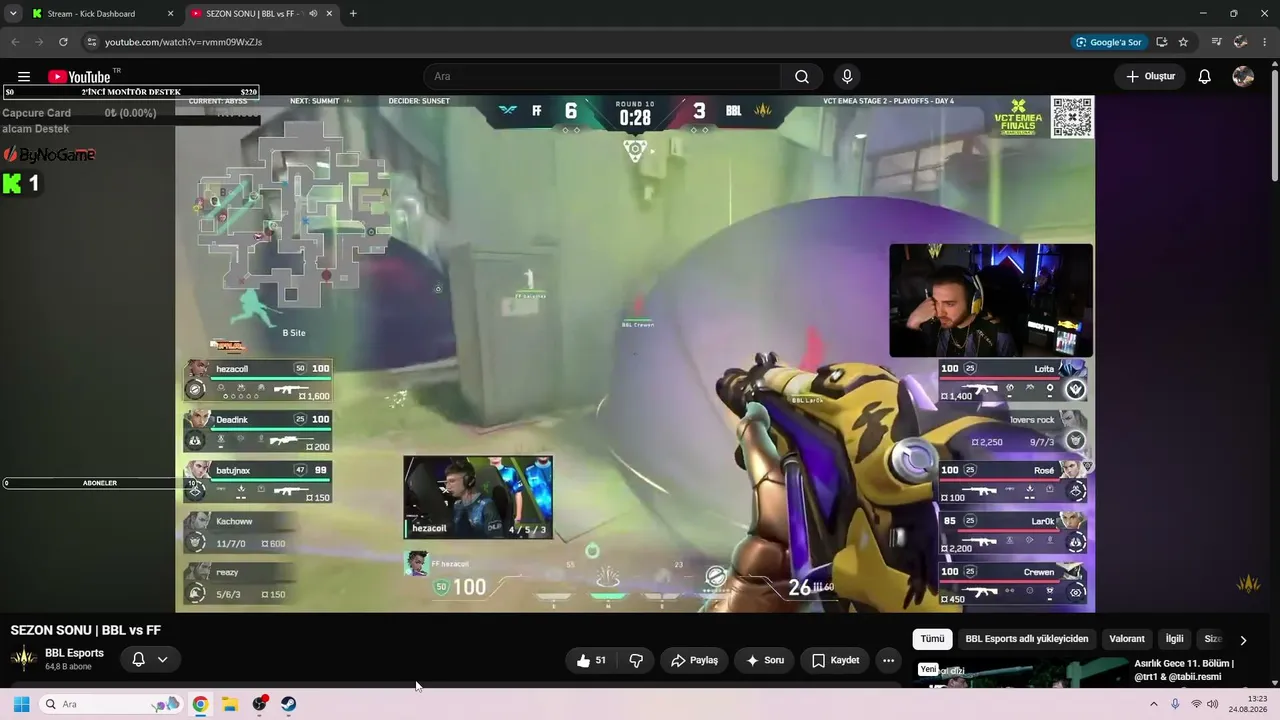Go forward in browser history
This screenshot has width=1280, height=720.
(x=39, y=42)
